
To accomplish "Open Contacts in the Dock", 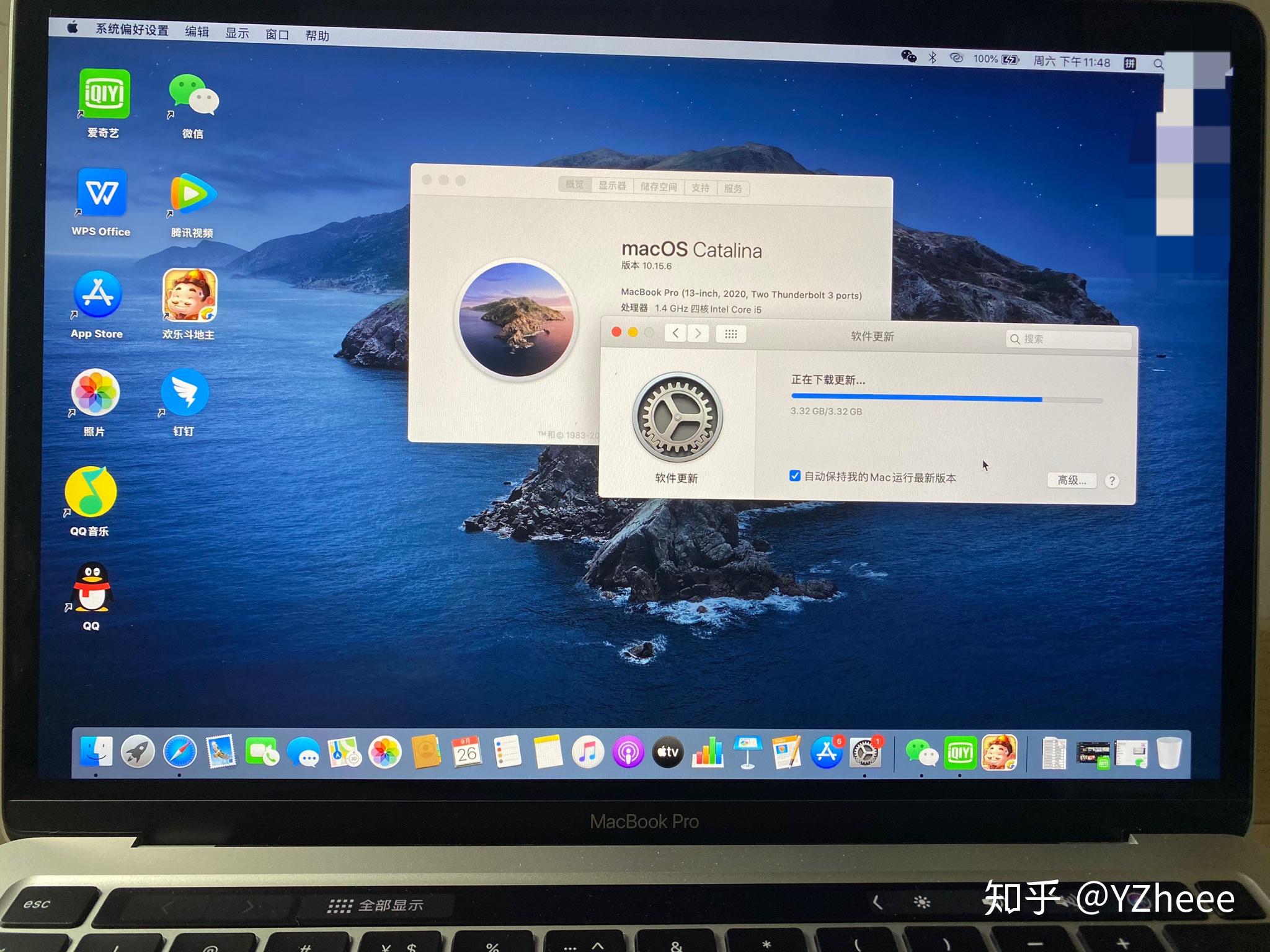I will click(x=426, y=753).
